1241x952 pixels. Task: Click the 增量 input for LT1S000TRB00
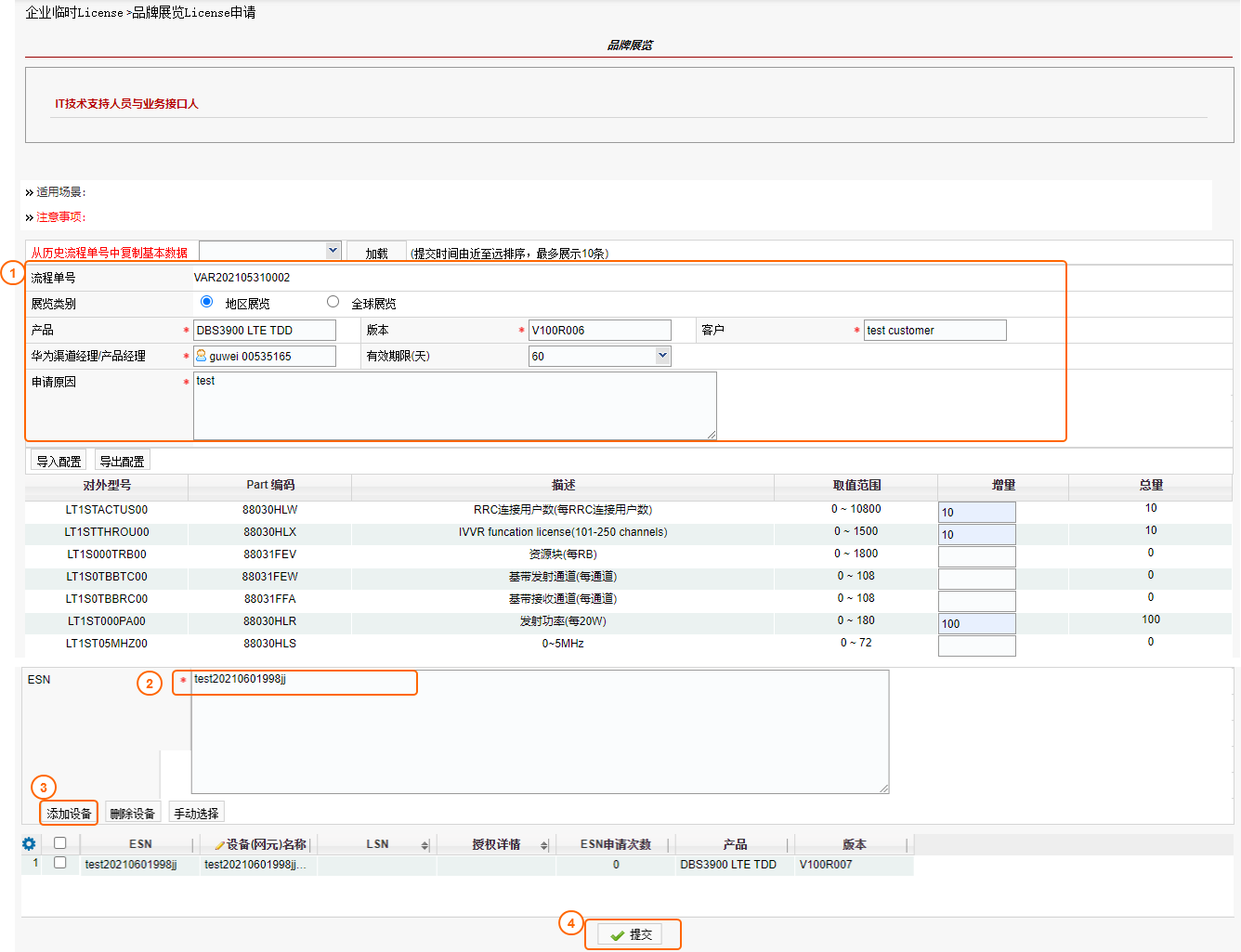coord(977,556)
